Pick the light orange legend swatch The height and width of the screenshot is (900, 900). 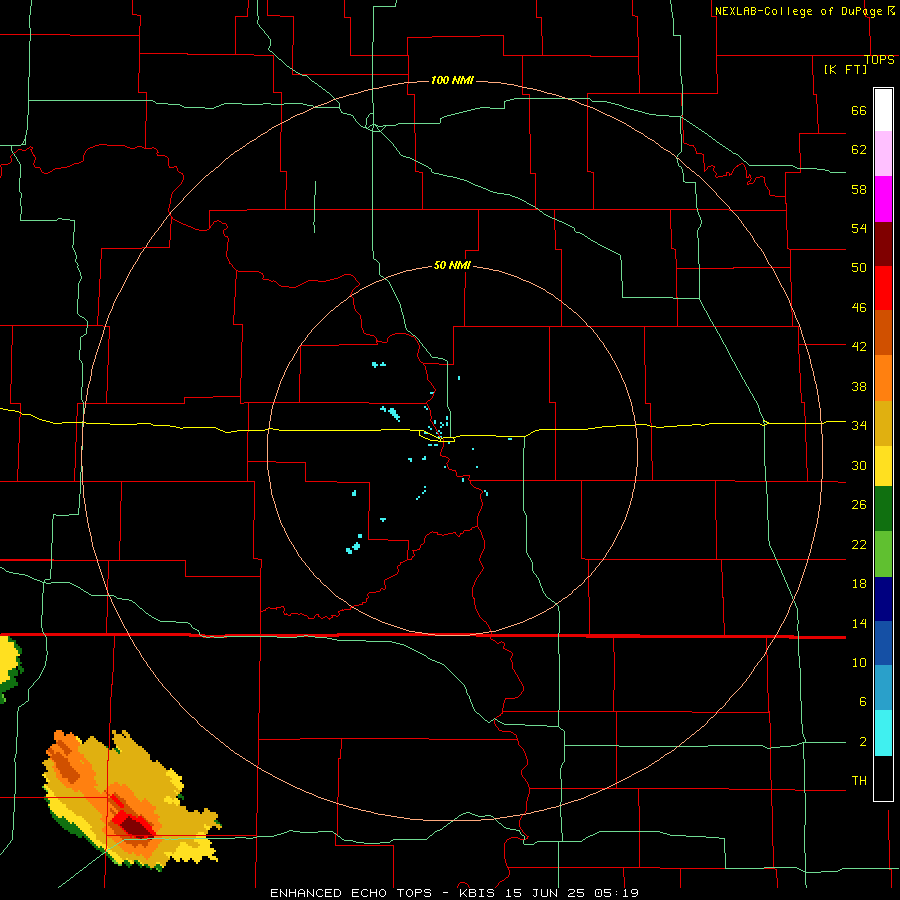tap(883, 378)
